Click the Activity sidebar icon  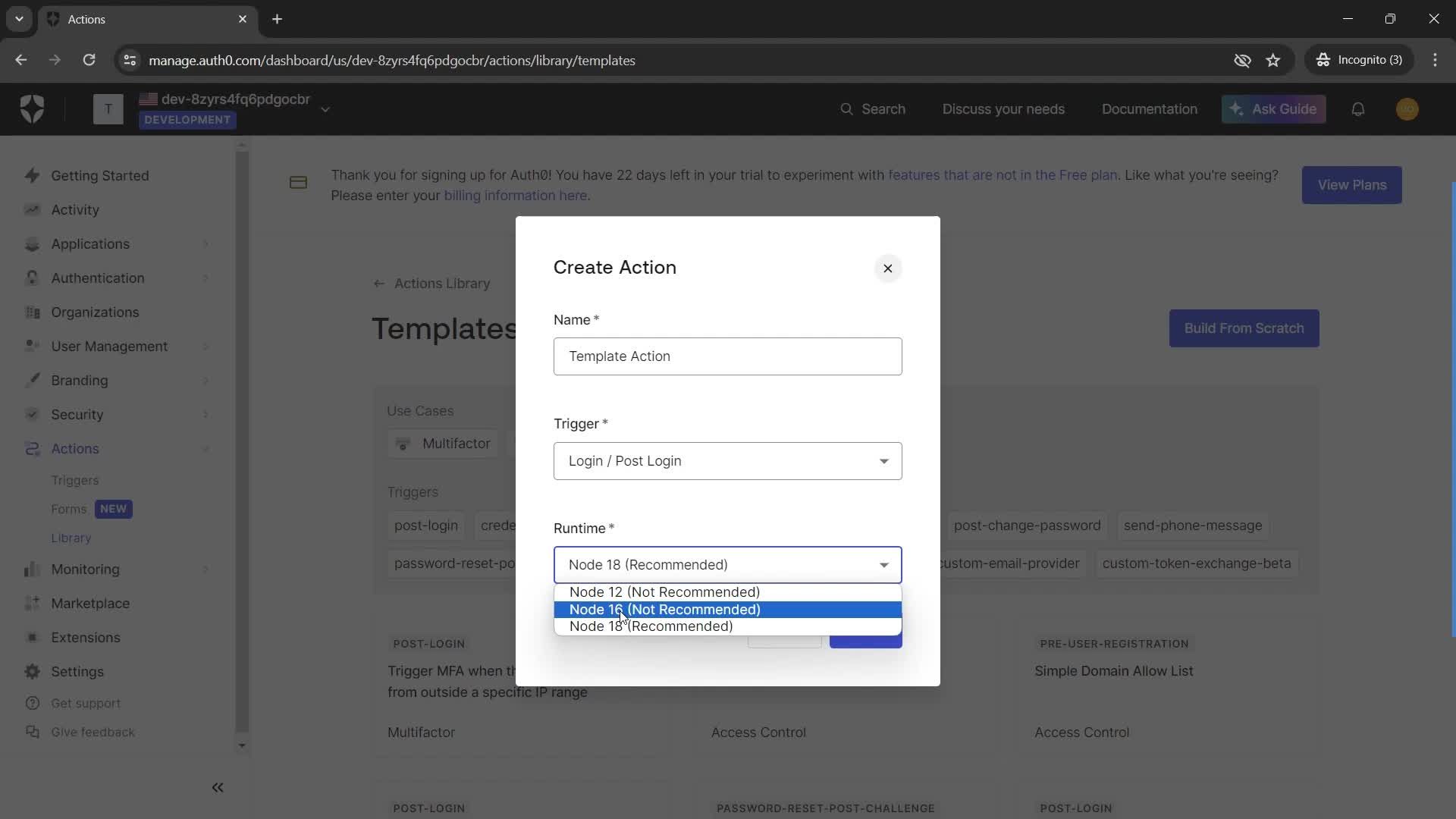pyautogui.click(x=32, y=209)
